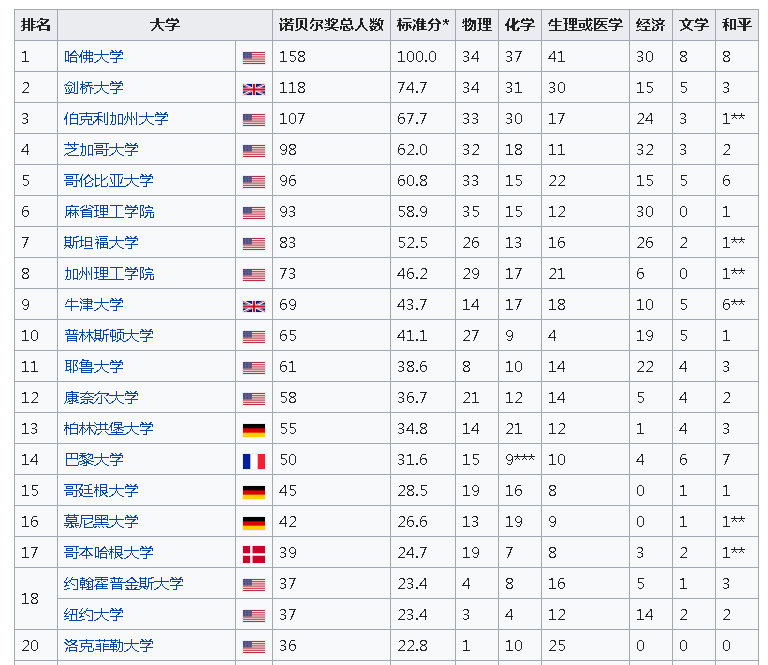Open the 芝加哥大学 link
Viewport: 768px width, 665px height.
[101, 149]
